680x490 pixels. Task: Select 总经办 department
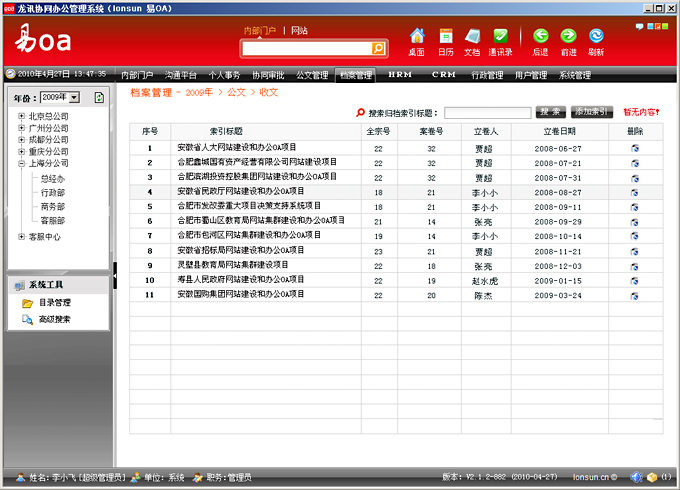[x=52, y=179]
